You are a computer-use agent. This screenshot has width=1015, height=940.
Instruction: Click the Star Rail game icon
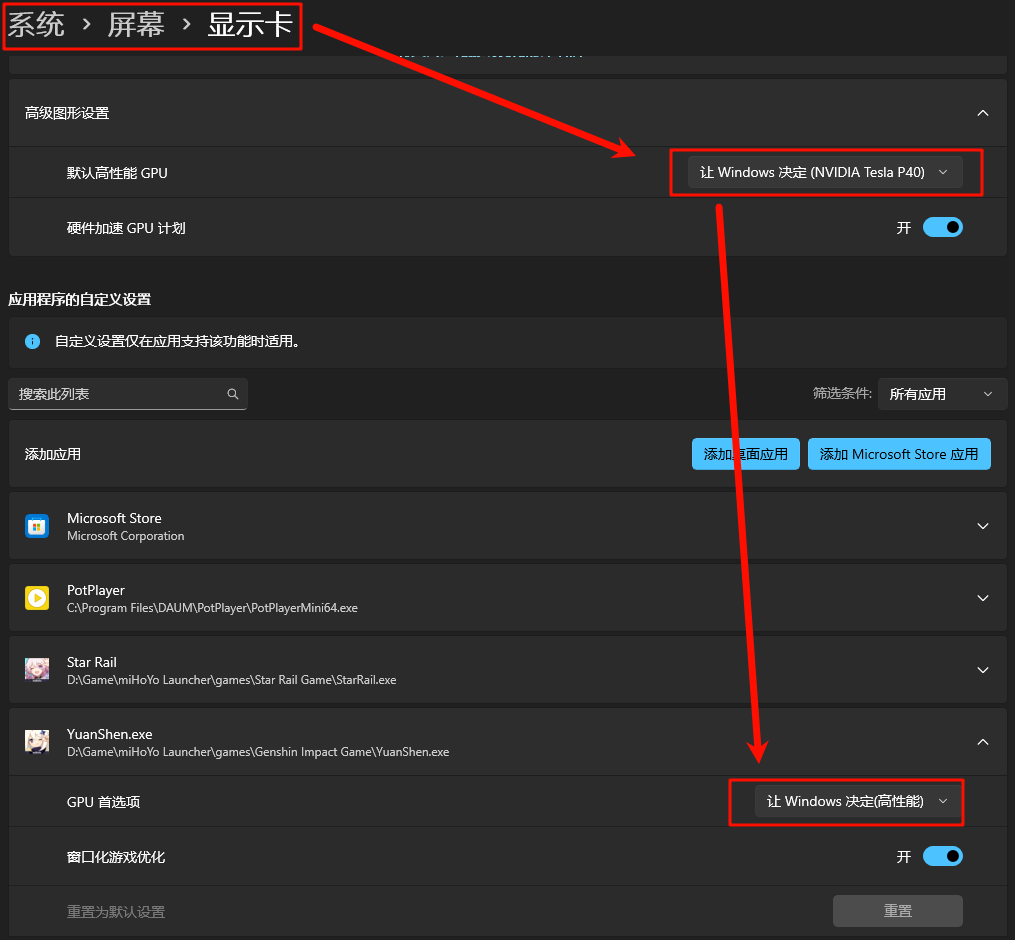pyautogui.click(x=37, y=670)
